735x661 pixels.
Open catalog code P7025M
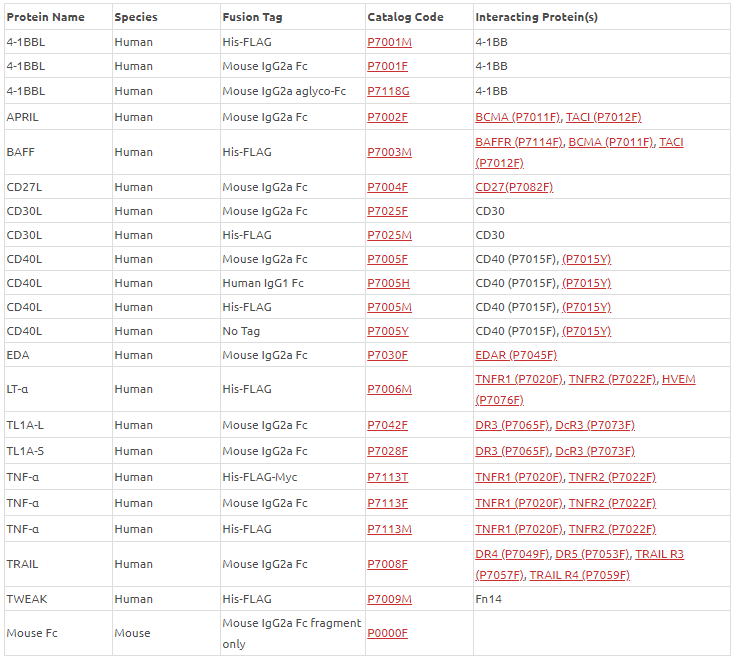click(x=389, y=235)
